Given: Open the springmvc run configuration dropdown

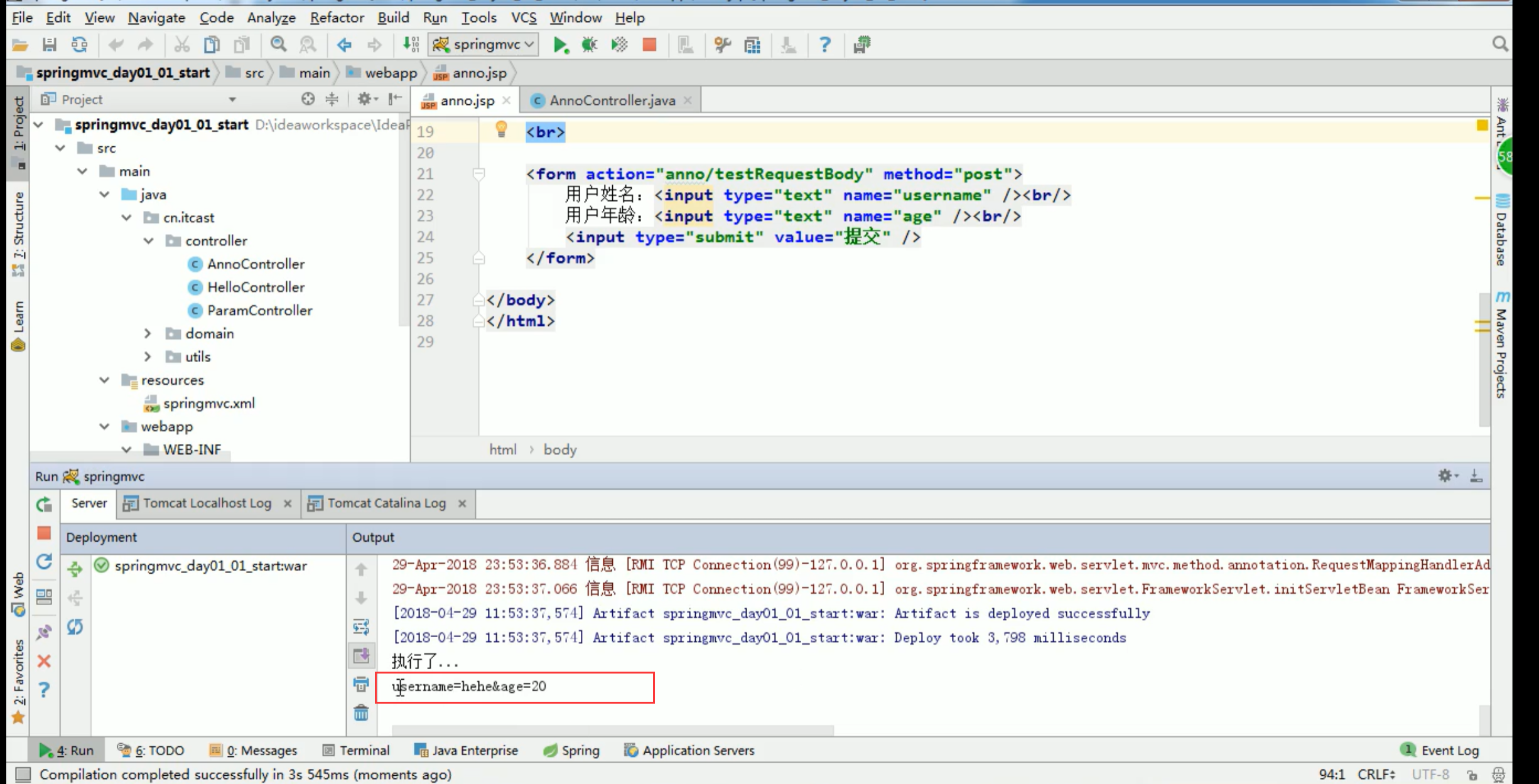Looking at the screenshot, I should [x=483, y=45].
